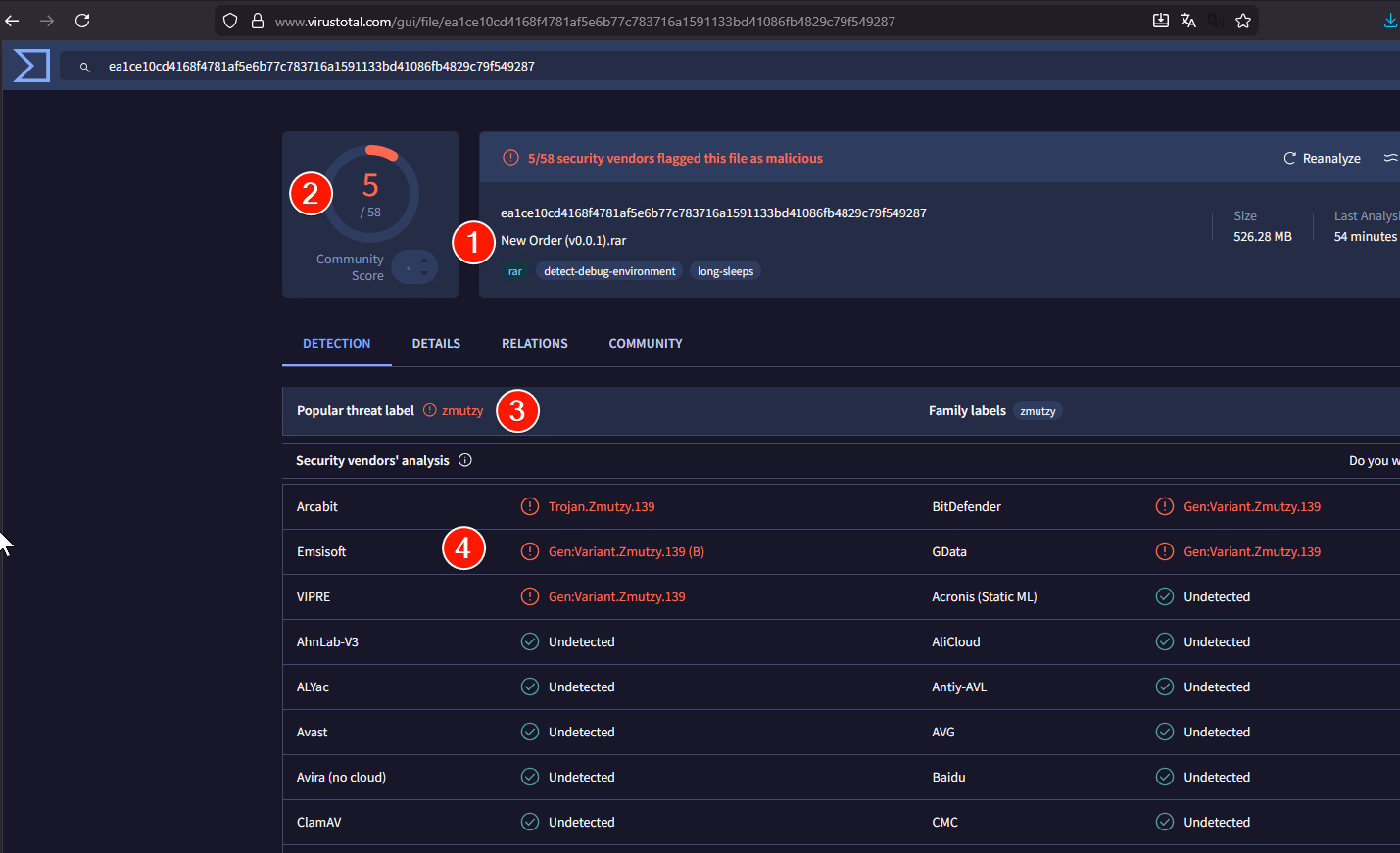Click the VirusTotal sigma logo
The image size is (1400, 853).
[x=31, y=66]
